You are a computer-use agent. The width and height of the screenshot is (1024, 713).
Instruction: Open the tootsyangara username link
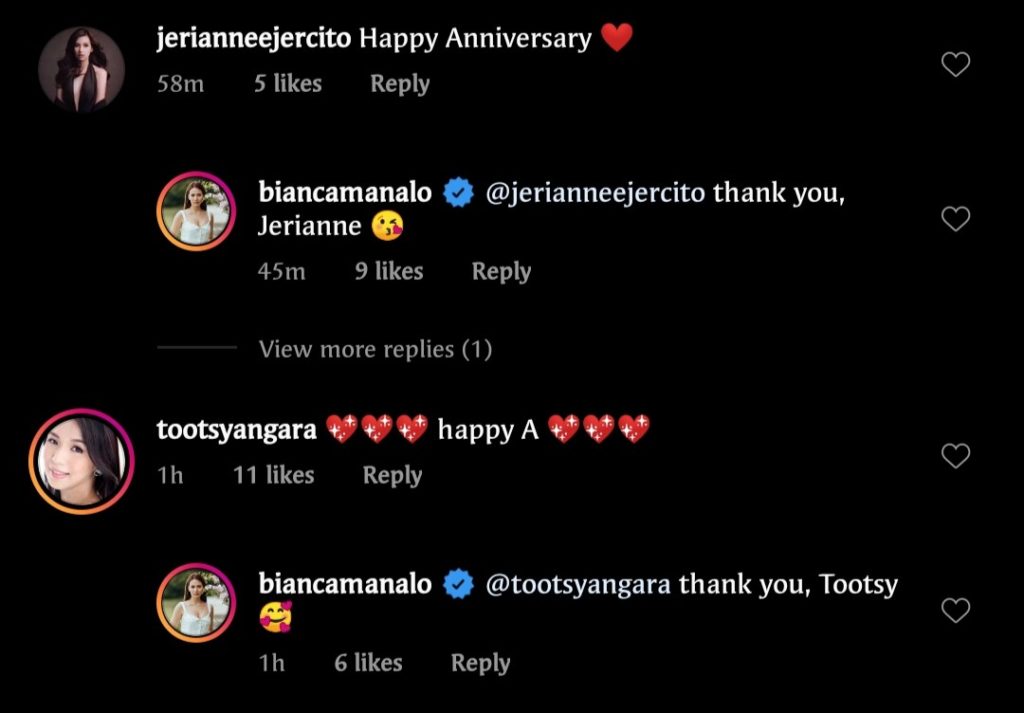coord(236,430)
